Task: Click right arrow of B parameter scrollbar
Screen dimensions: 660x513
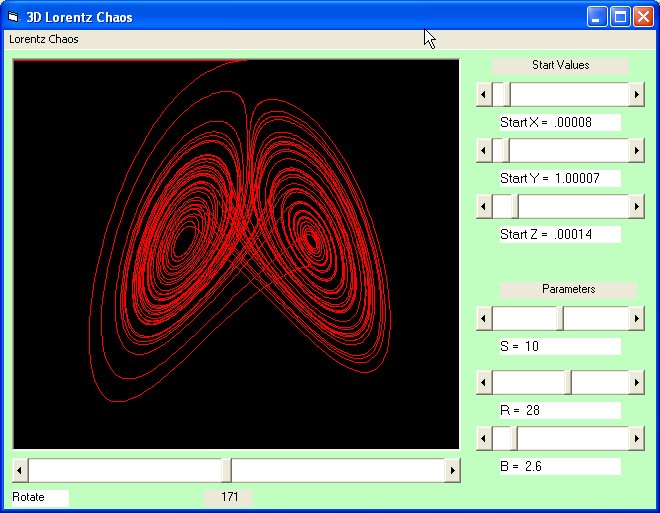Action: [x=636, y=438]
